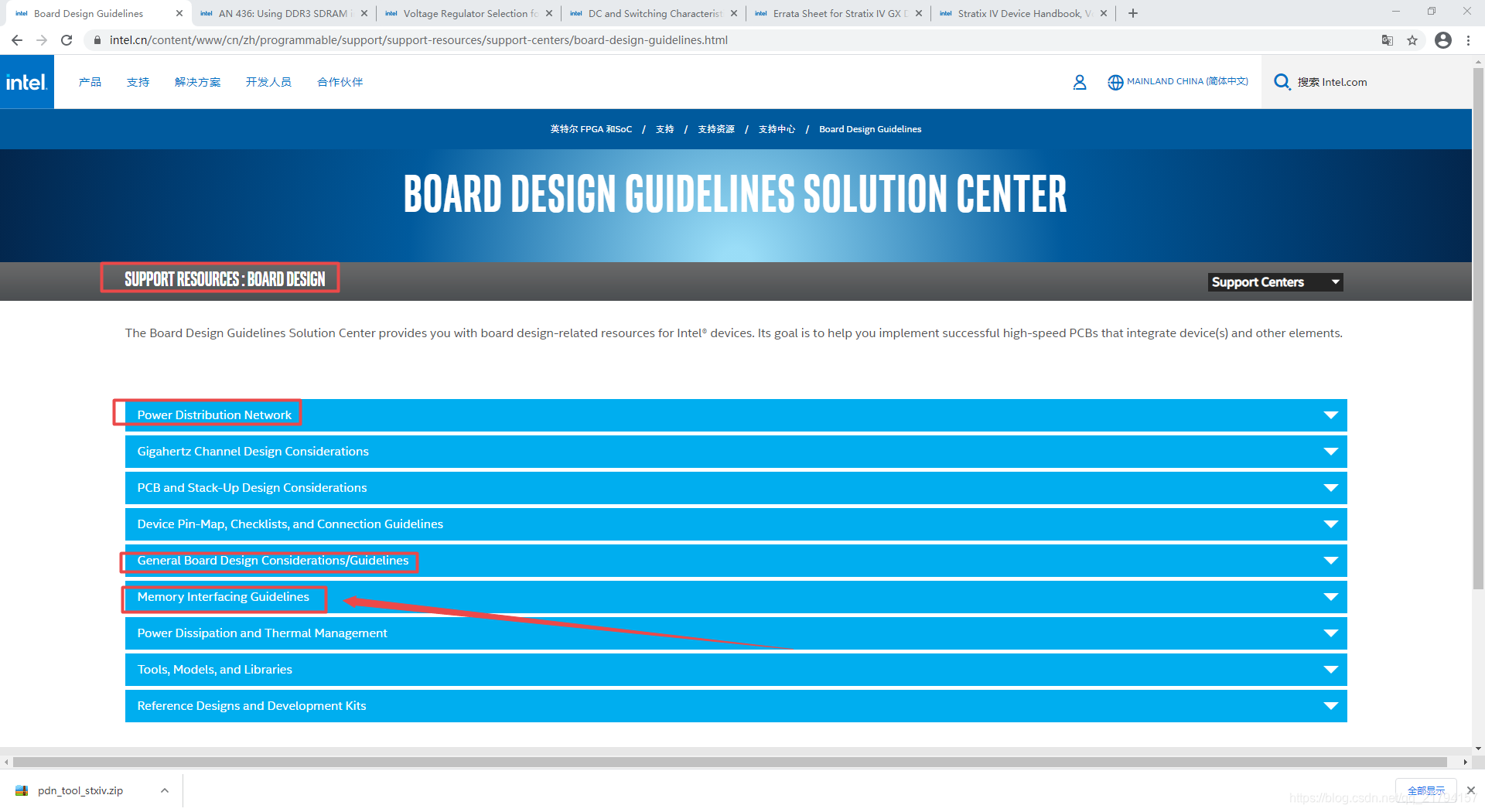Screen dimensions: 1485x812
Task: Close the downloads bar
Action: click(x=1471, y=790)
